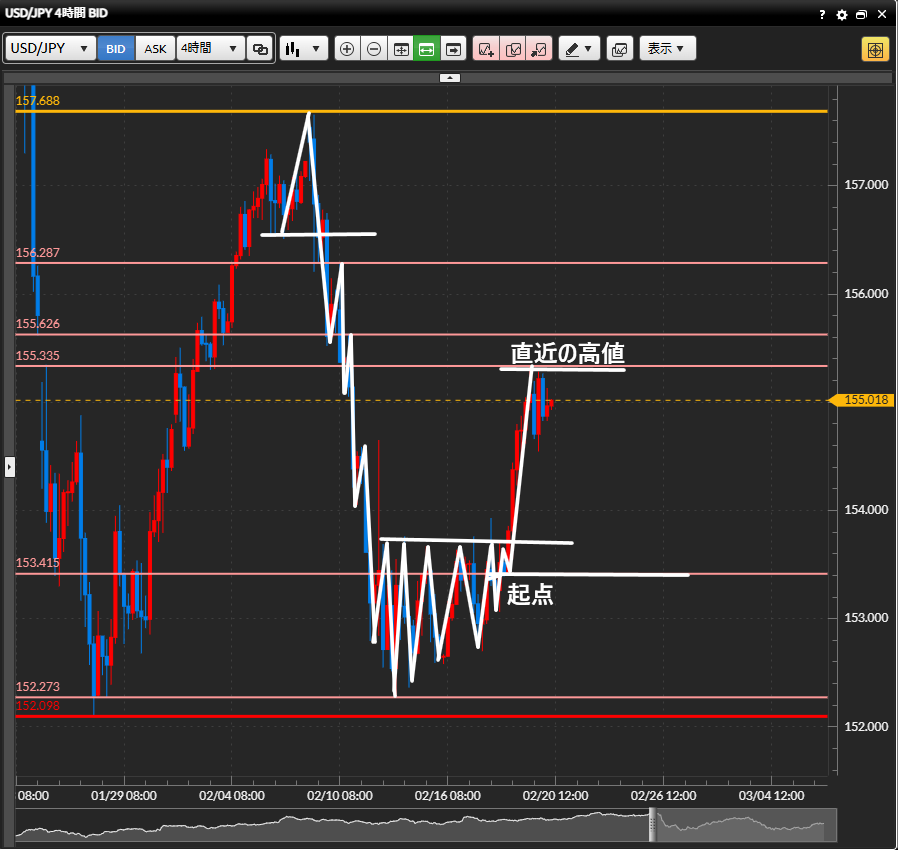
Task: Switch price display to BID
Action: pos(116,49)
